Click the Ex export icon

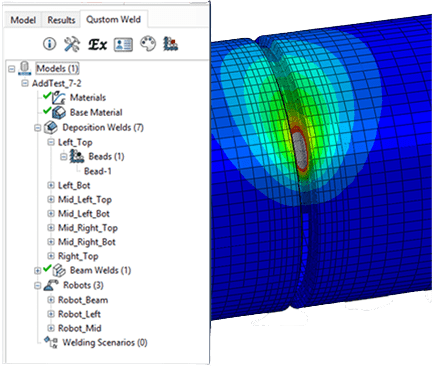(97, 44)
